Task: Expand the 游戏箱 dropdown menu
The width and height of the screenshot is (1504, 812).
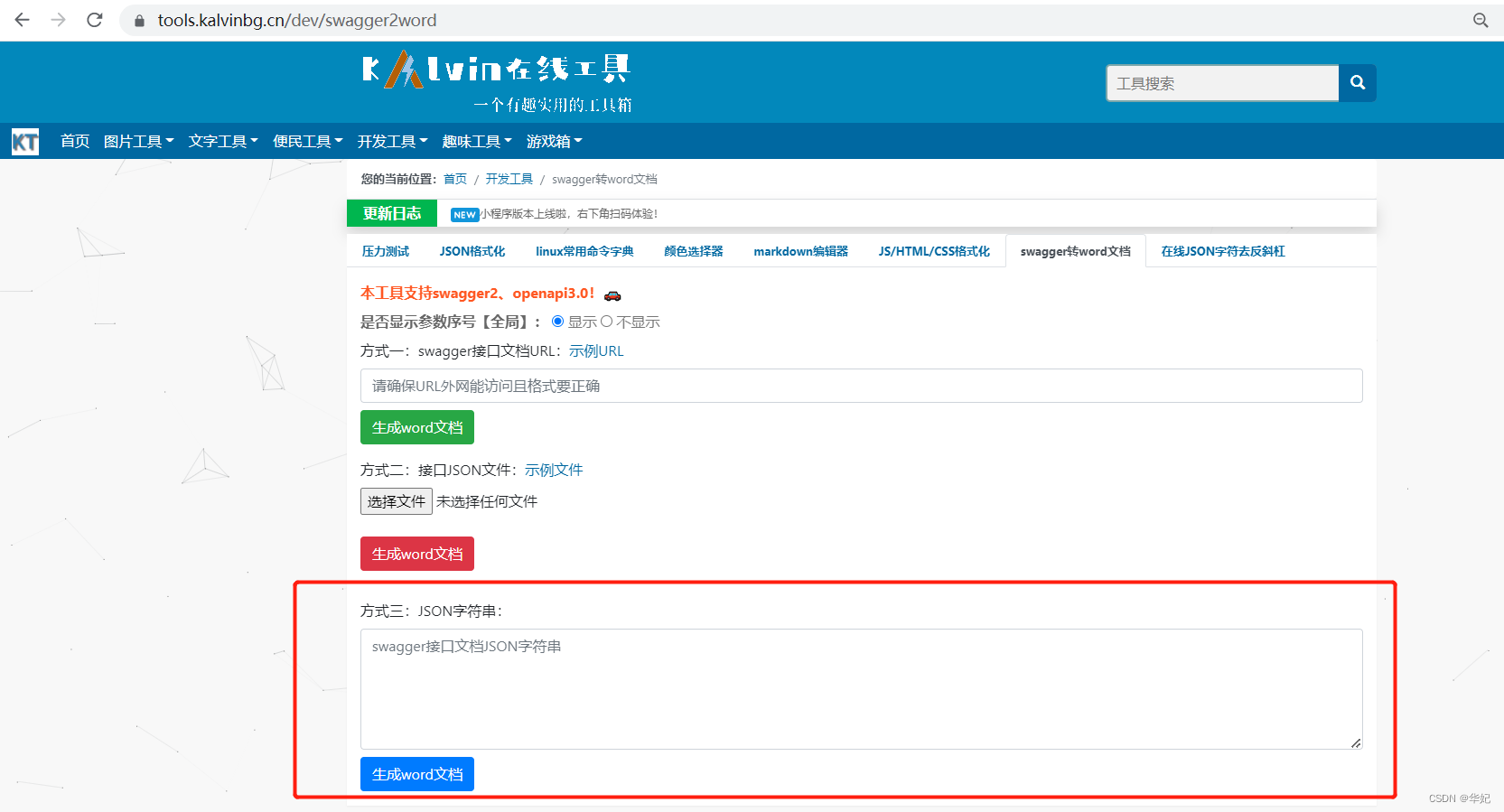Action: point(555,141)
